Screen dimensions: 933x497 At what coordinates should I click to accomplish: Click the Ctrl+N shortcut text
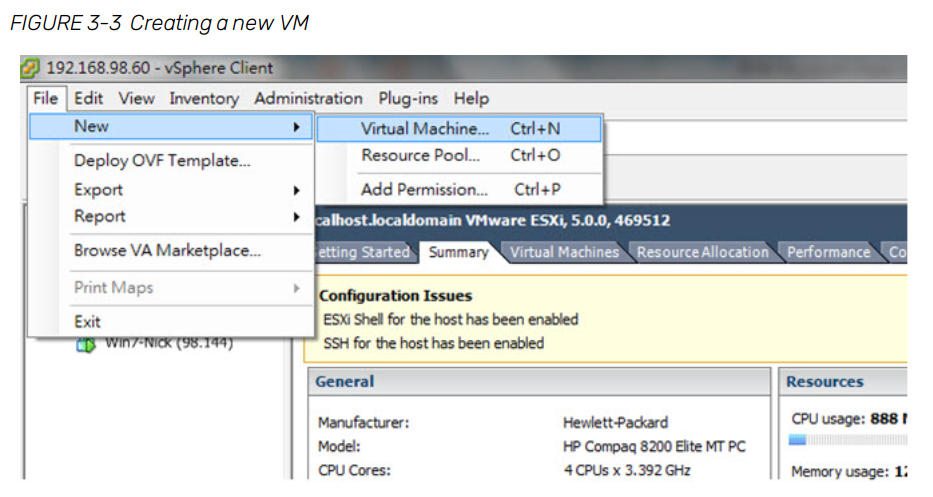(535, 129)
